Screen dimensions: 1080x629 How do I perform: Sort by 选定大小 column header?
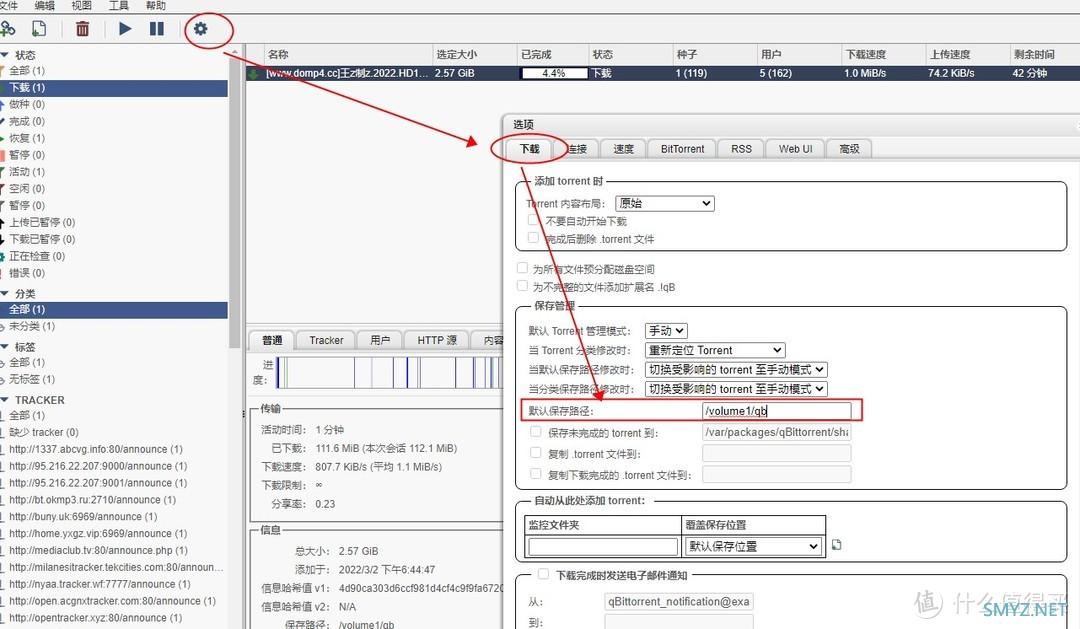475,54
